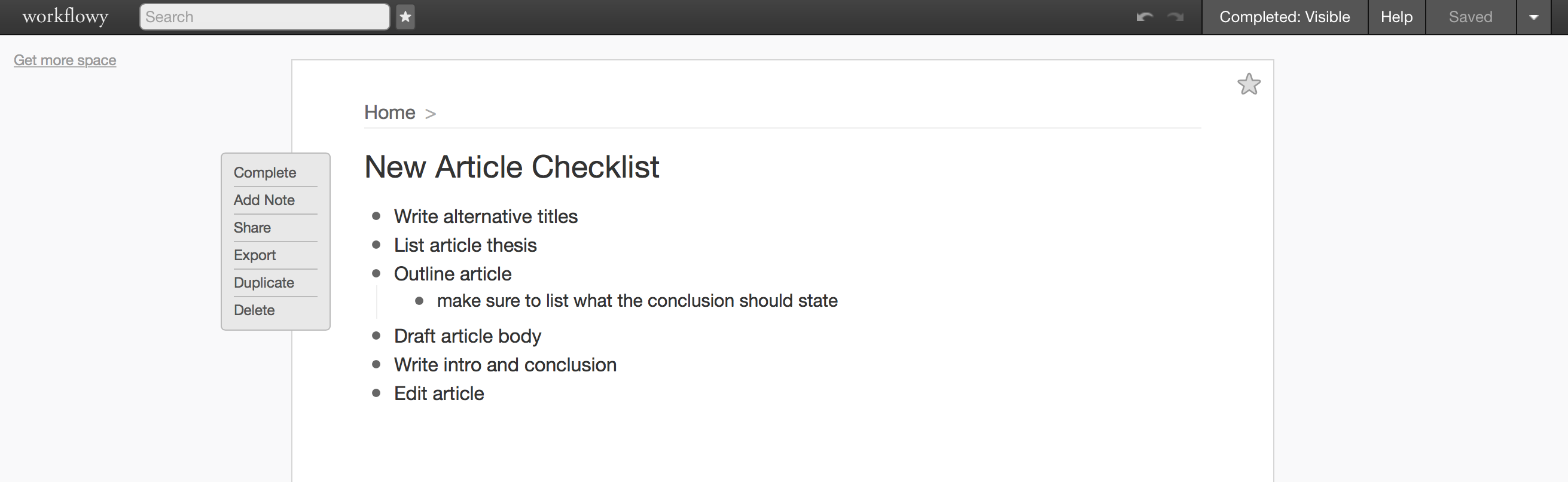Toggle Completed: Visible setting
The image size is (1568, 482).
(1285, 17)
